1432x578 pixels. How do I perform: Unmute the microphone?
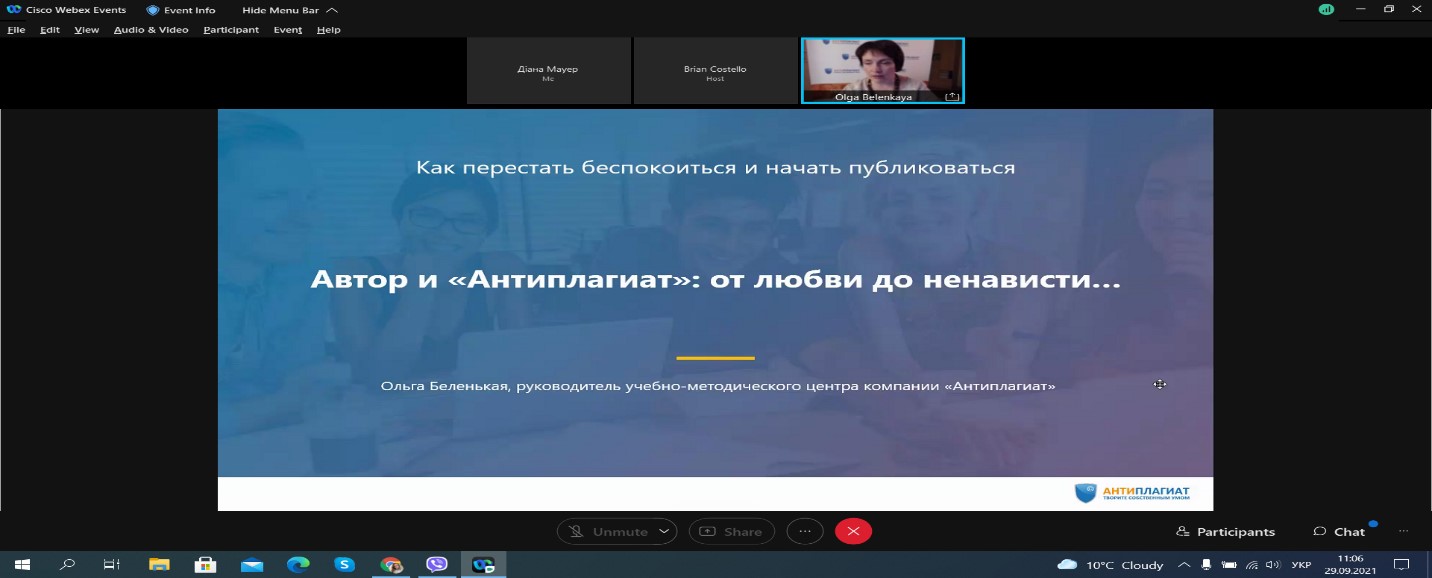click(x=608, y=532)
